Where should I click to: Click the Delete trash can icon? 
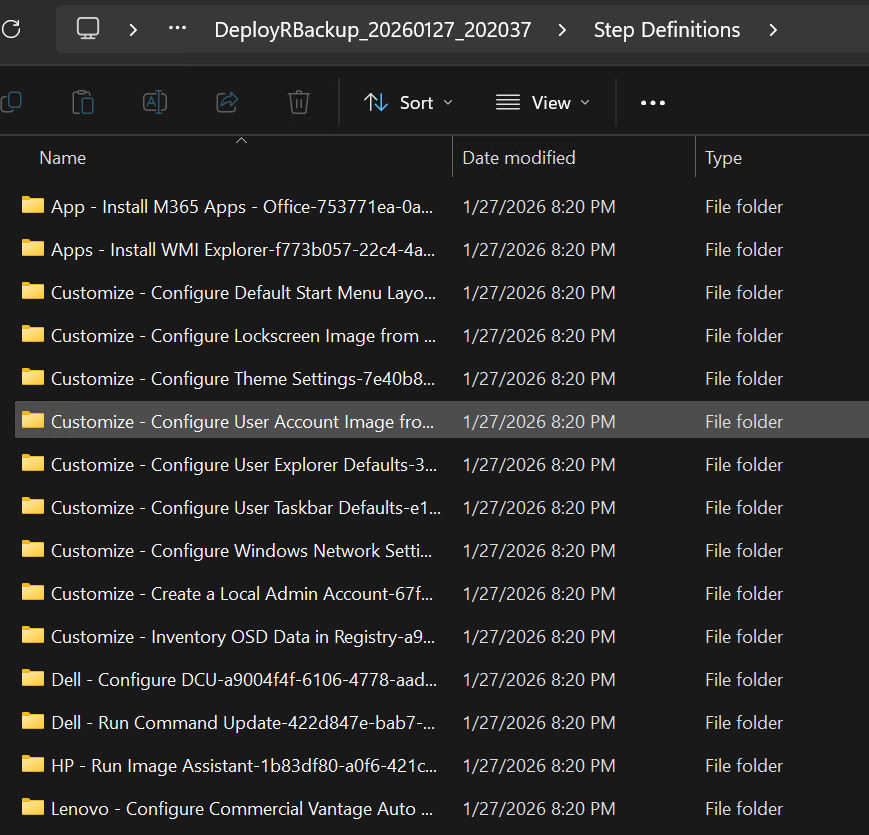(298, 102)
